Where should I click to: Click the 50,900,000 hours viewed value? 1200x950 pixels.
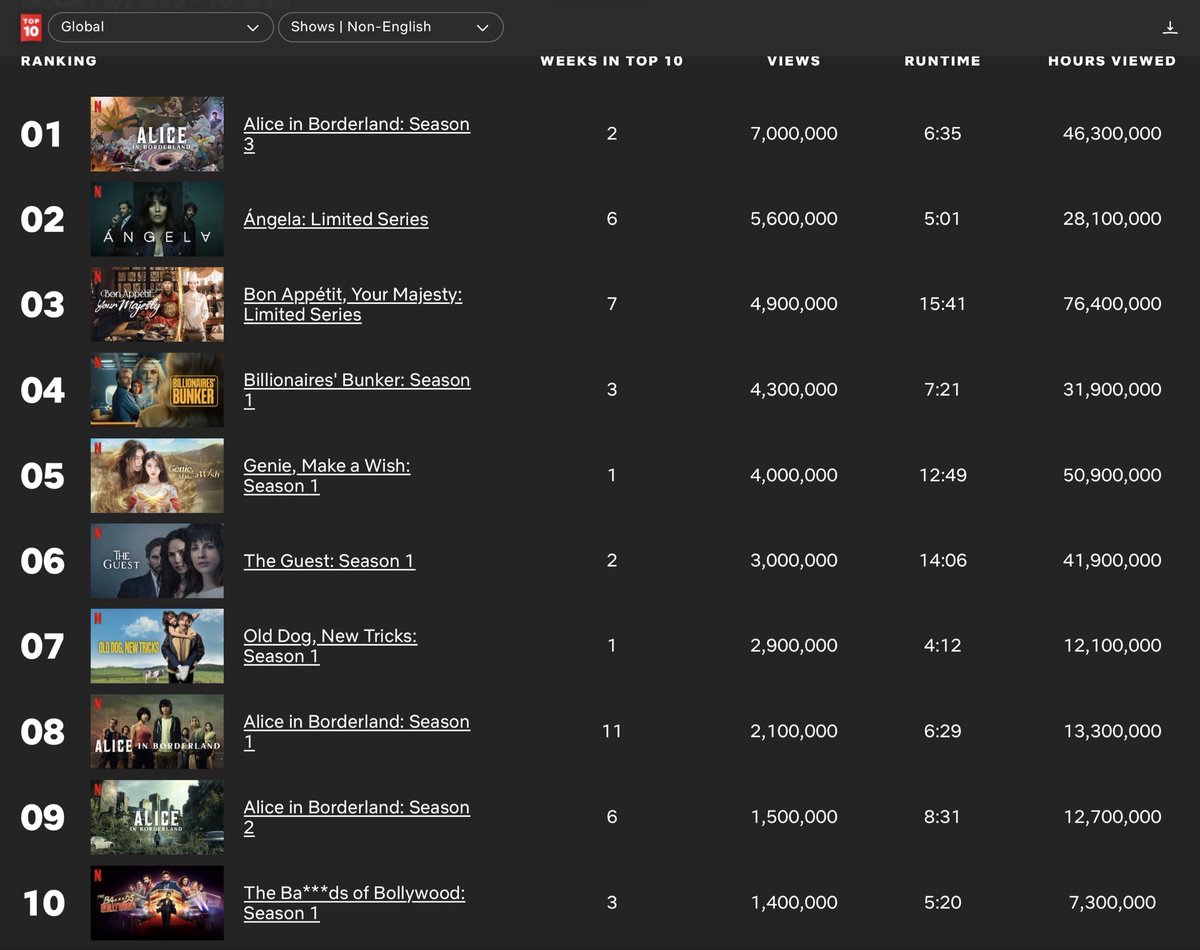1112,475
